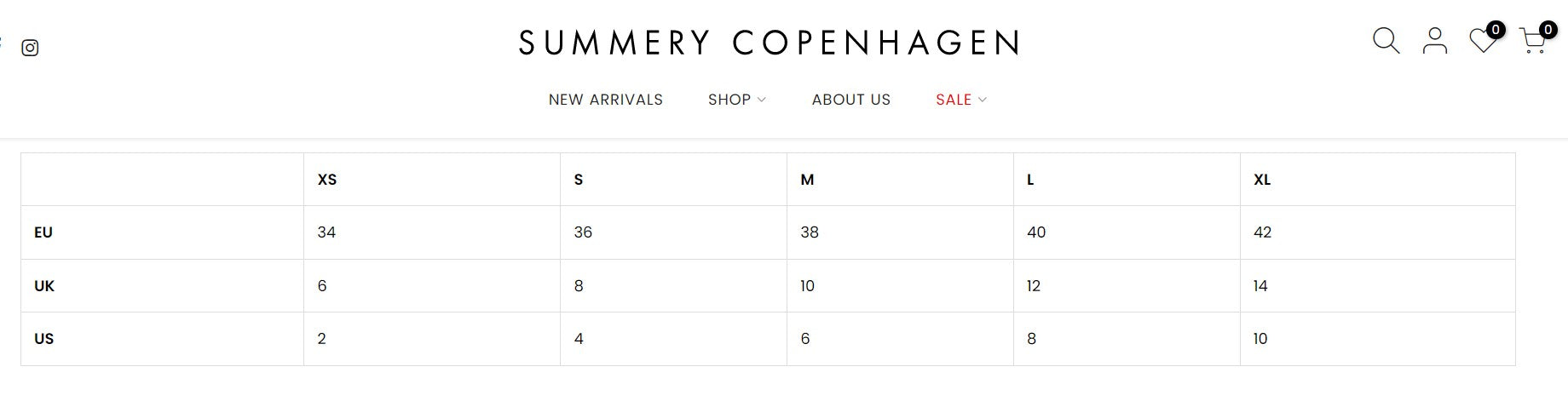Click the EU size 38 cell
The width and height of the screenshot is (1568, 407).
click(810, 232)
